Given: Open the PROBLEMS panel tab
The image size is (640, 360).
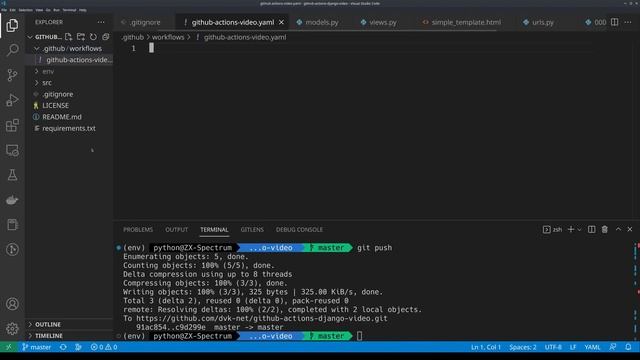Looking at the screenshot, I should (x=138, y=230).
